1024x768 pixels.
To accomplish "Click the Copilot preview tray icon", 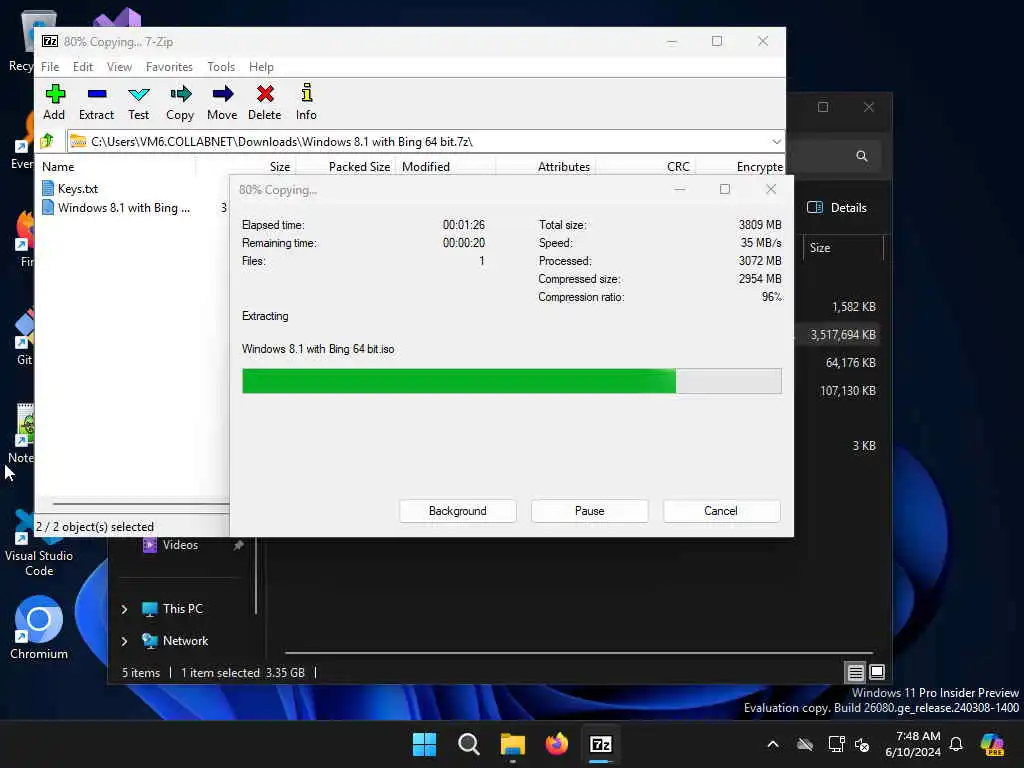I will [993, 744].
